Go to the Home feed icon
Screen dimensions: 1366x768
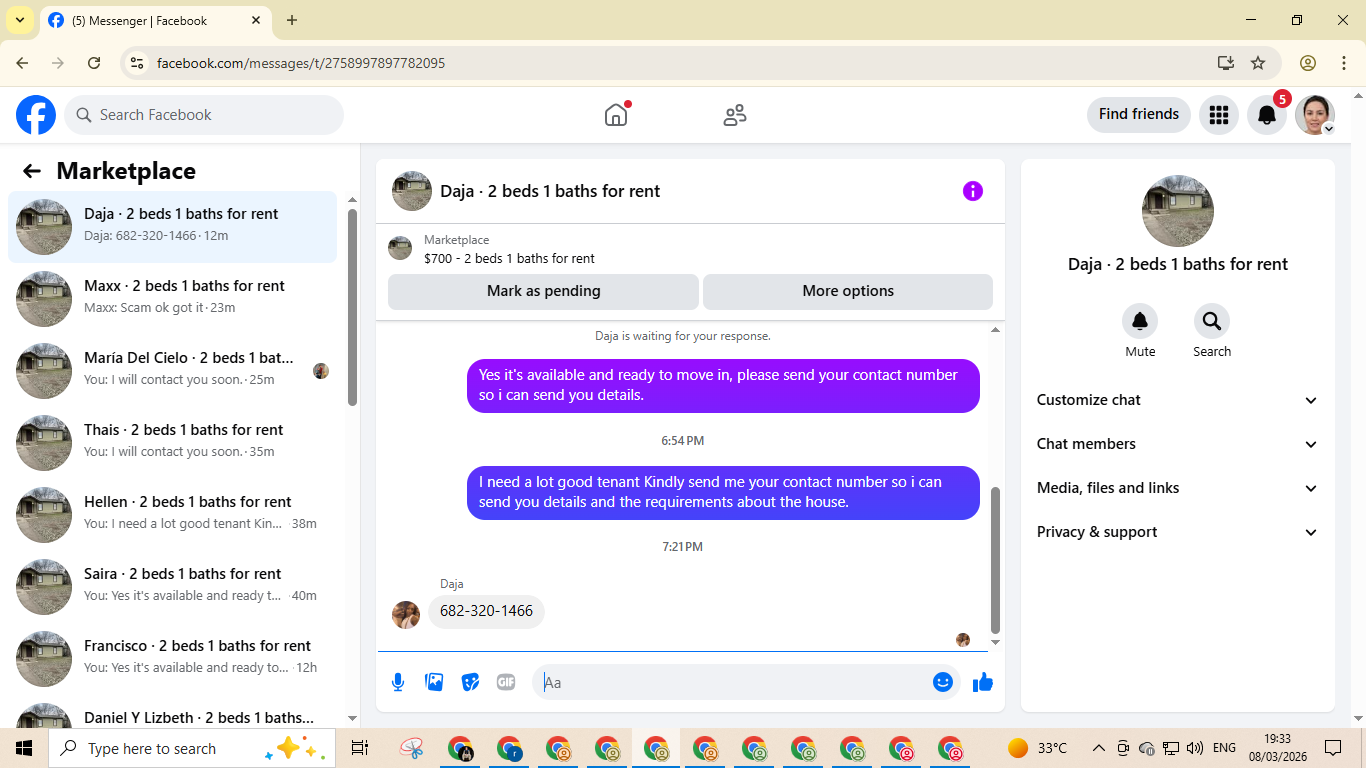[616, 115]
